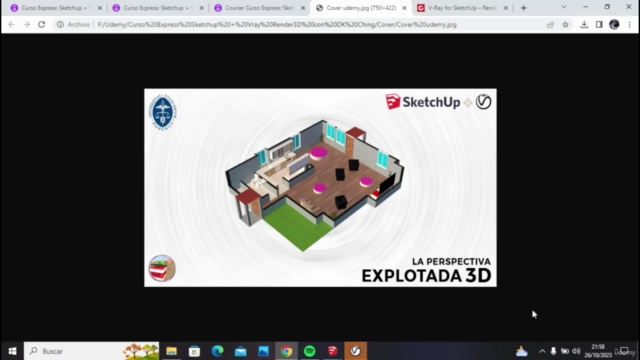640x360 pixels.
Task: Open volume control in tray
Action: click(x=576, y=351)
